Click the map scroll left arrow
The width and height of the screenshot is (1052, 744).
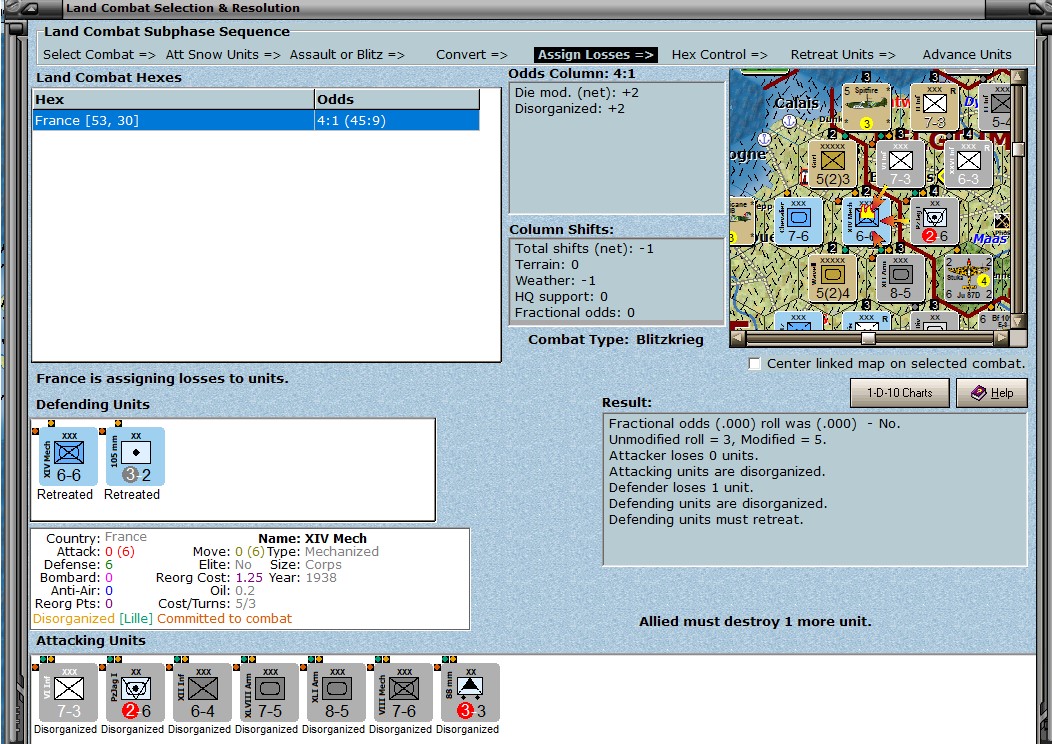pos(737,338)
